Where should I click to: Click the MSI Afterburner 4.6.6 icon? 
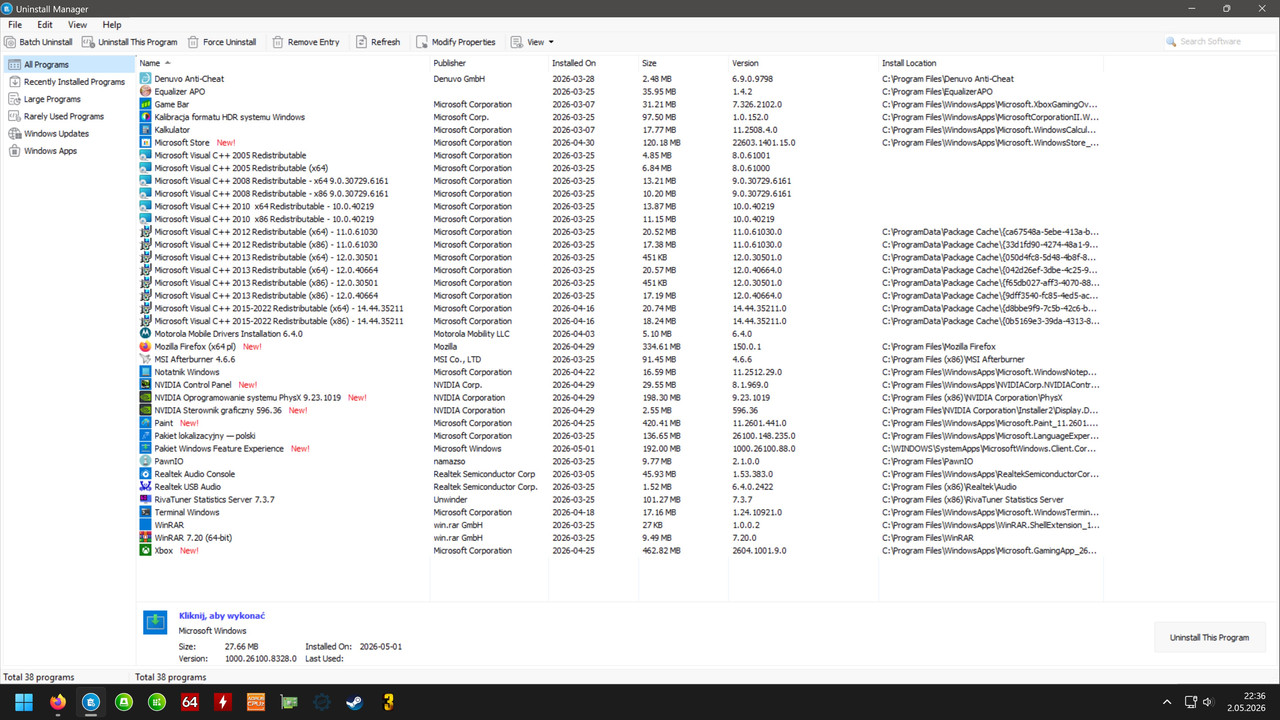tap(146, 359)
